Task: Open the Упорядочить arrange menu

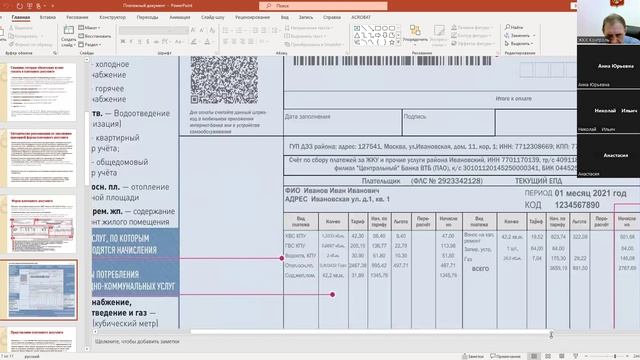Action: pyautogui.click(x=415, y=35)
